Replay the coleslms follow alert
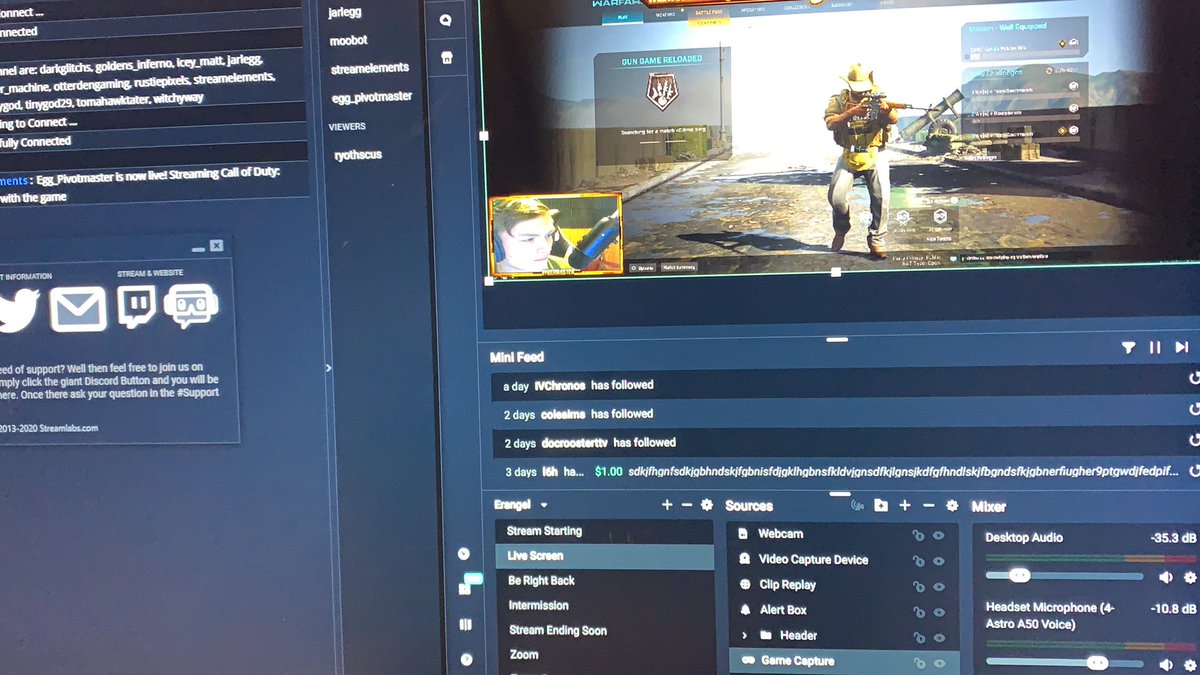The height and width of the screenshot is (675, 1200). (x=1193, y=409)
